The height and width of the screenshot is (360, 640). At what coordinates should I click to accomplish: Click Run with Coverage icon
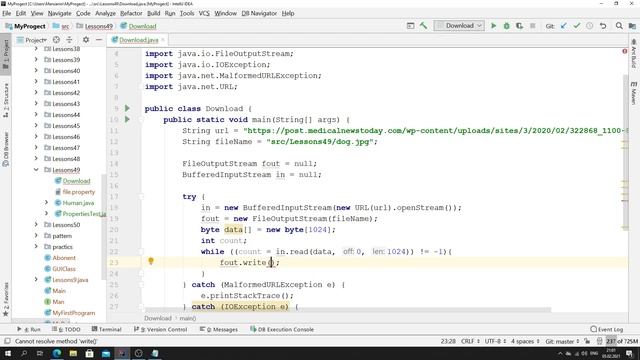point(519,26)
